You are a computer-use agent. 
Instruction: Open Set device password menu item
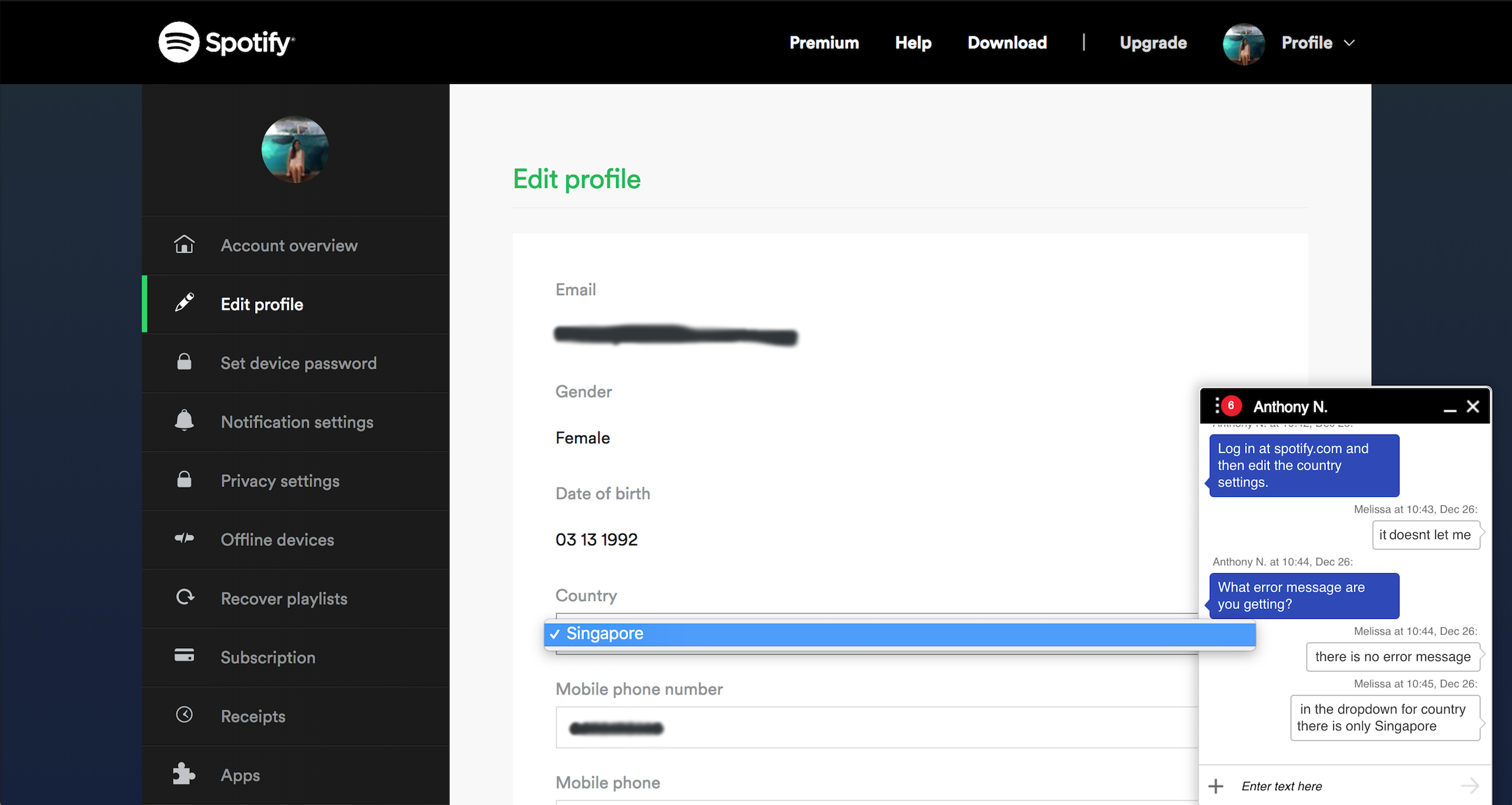point(298,363)
